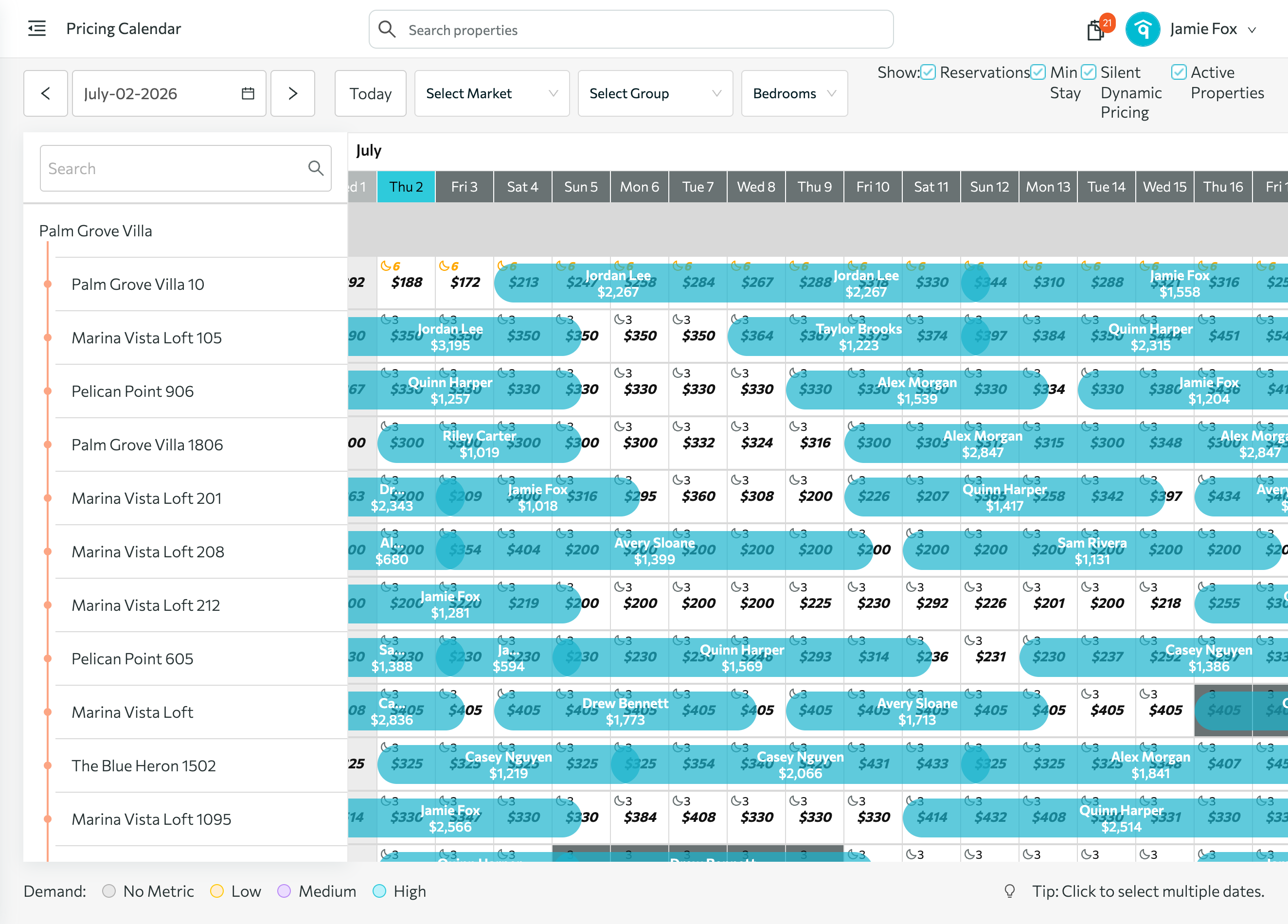Image resolution: width=1288 pixels, height=924 pixels.
Task: Open the Select Group dropdown
Action: pos(655,93)
